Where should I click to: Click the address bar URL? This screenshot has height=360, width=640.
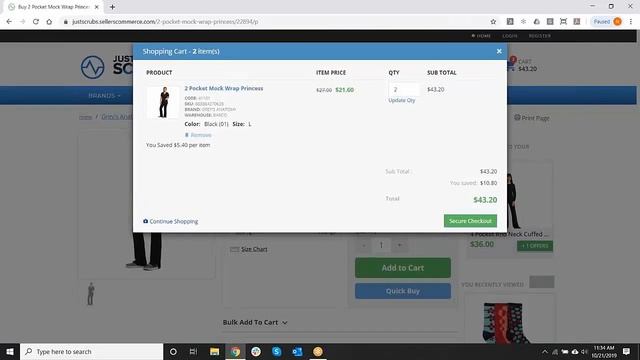pyautogui.click(x=165, y=22)
